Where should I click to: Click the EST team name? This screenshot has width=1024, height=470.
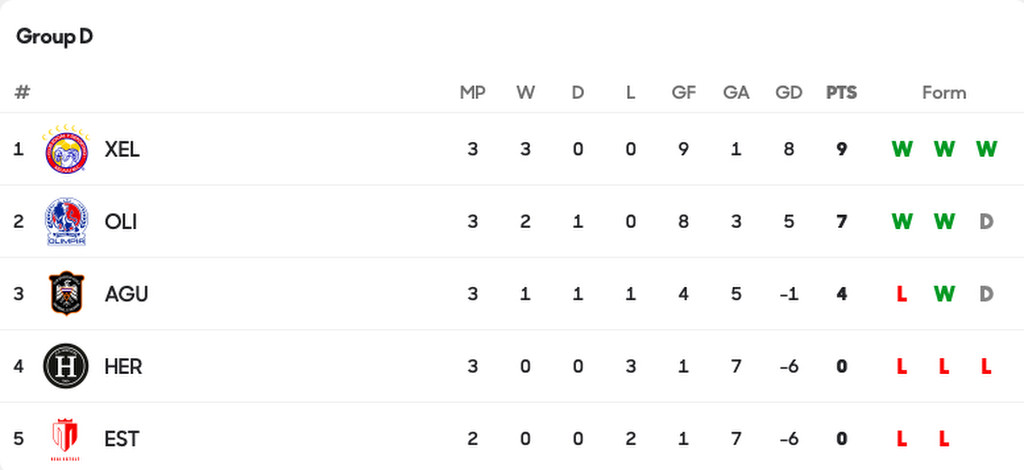(121, 438)
